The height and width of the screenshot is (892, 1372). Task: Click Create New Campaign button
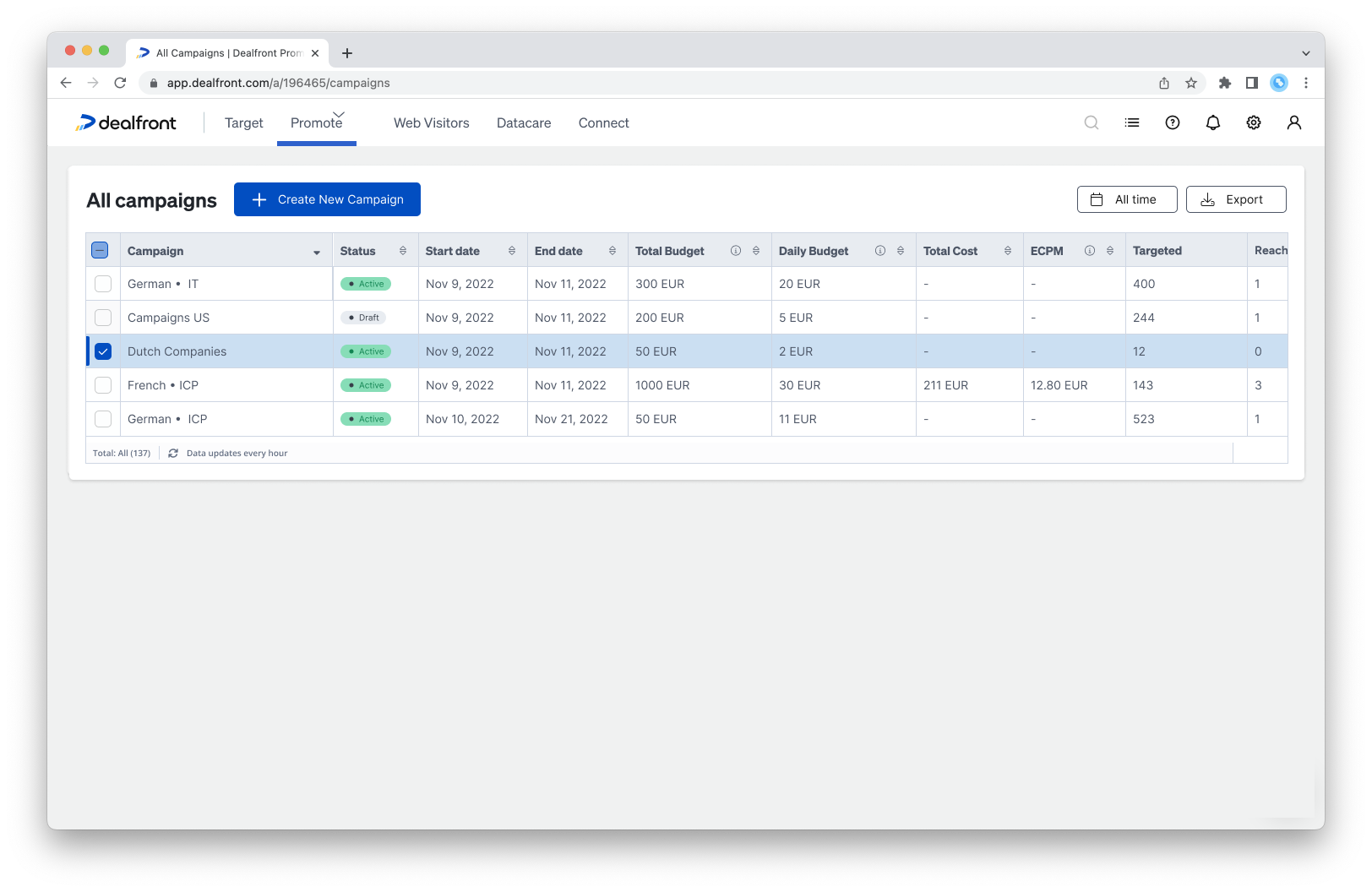[327, 199]
